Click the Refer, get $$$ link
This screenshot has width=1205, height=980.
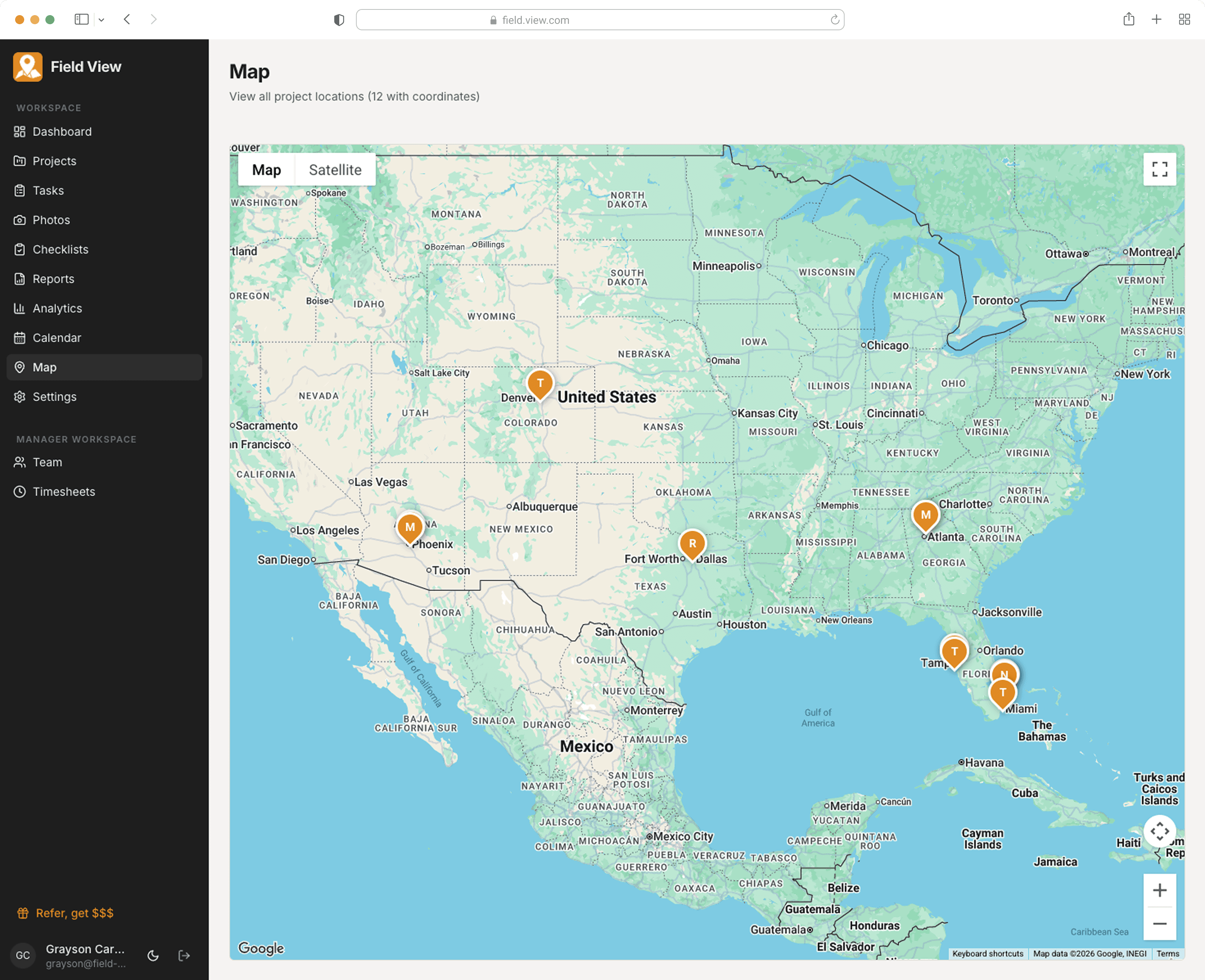(65, 913)
